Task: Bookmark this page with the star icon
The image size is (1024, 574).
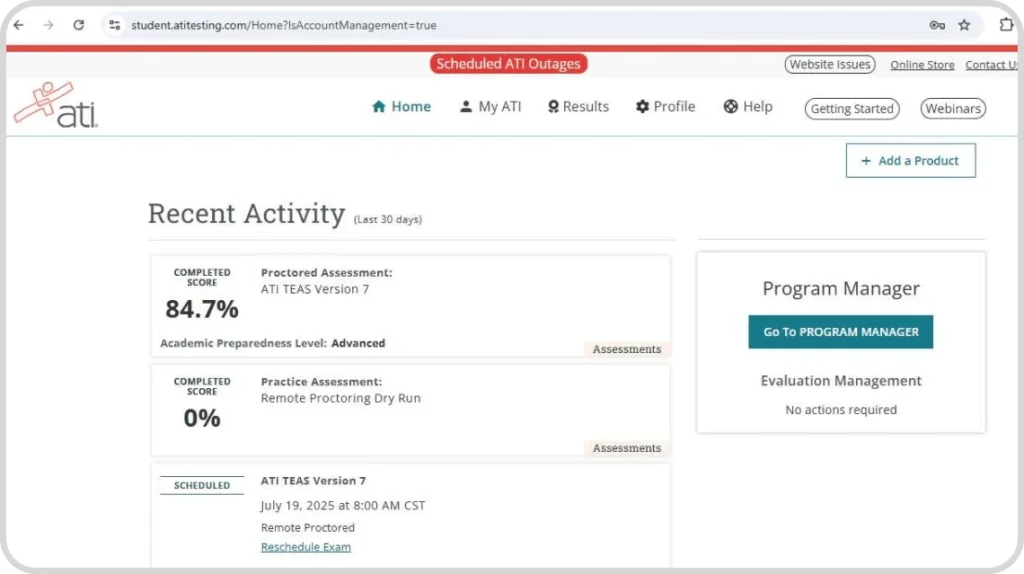Action: 964,25
